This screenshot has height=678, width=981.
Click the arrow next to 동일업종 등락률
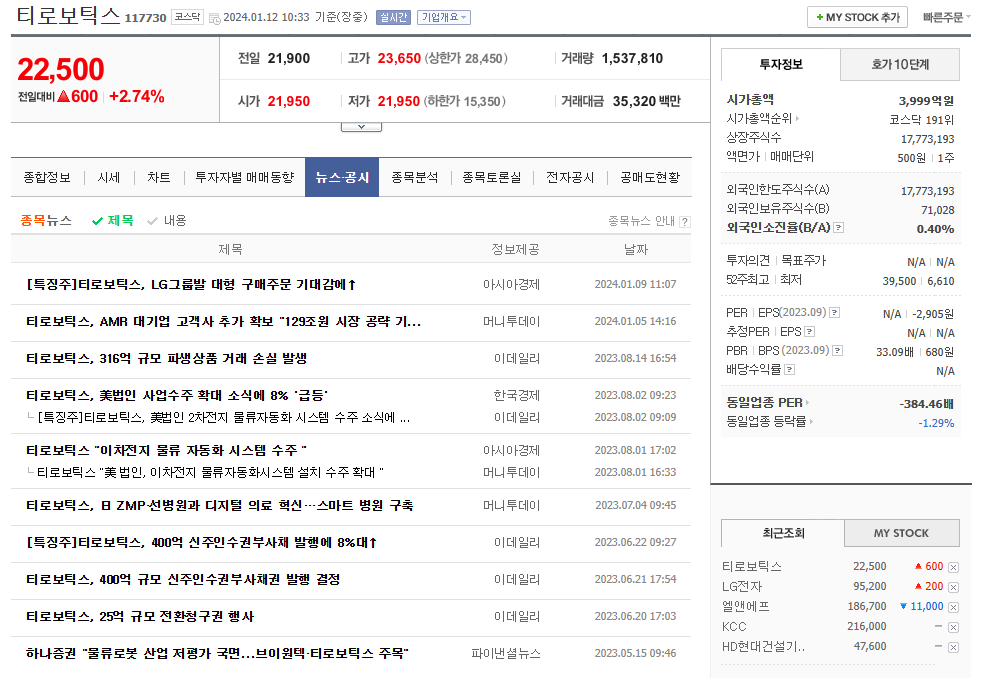coord(811,422)
